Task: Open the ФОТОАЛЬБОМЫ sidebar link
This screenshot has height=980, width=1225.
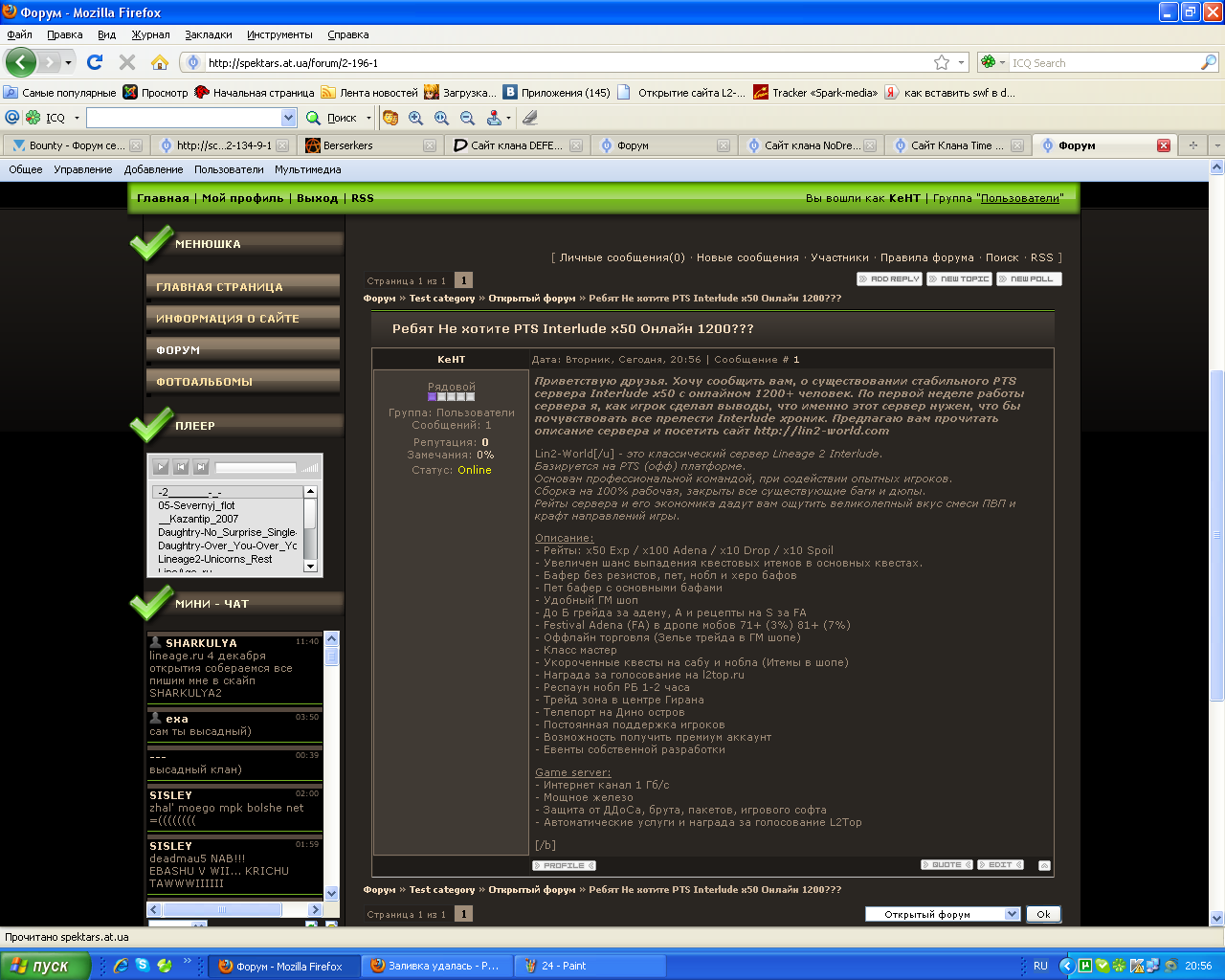Action: coord(243,382)
